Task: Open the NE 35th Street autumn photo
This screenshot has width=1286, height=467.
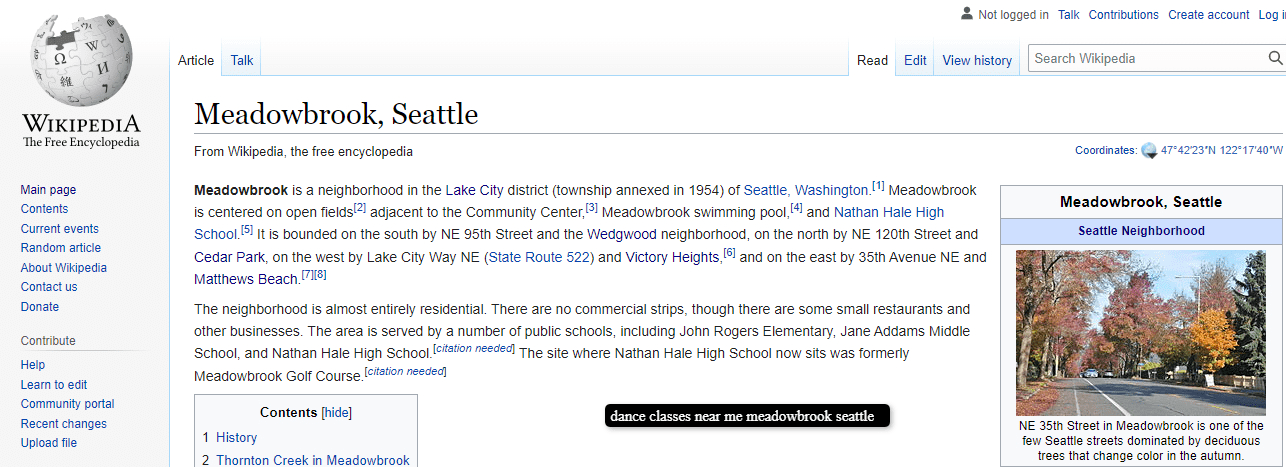Action: [x=1141, y=333]
